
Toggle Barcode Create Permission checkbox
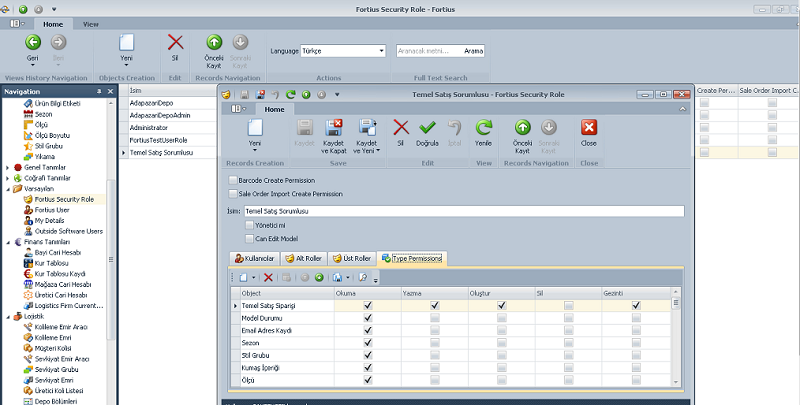pyautogui.click(x=233, y=180)
